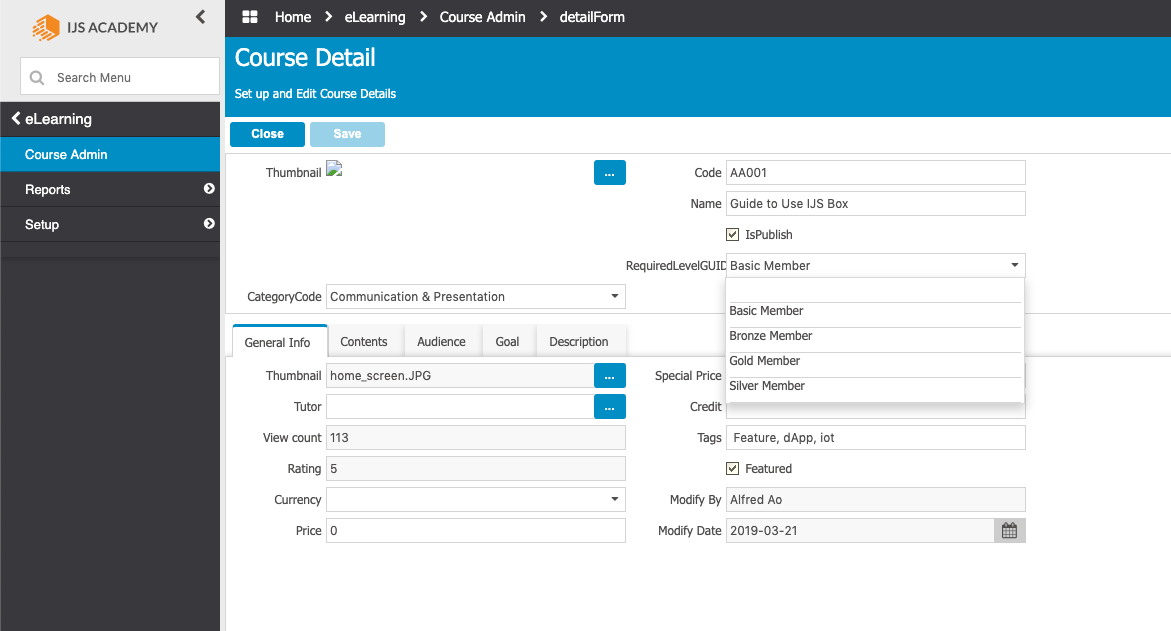Click the grid apps icon in breadcrumb
The height and width of the screenshot is (631, 1171).
250,17
